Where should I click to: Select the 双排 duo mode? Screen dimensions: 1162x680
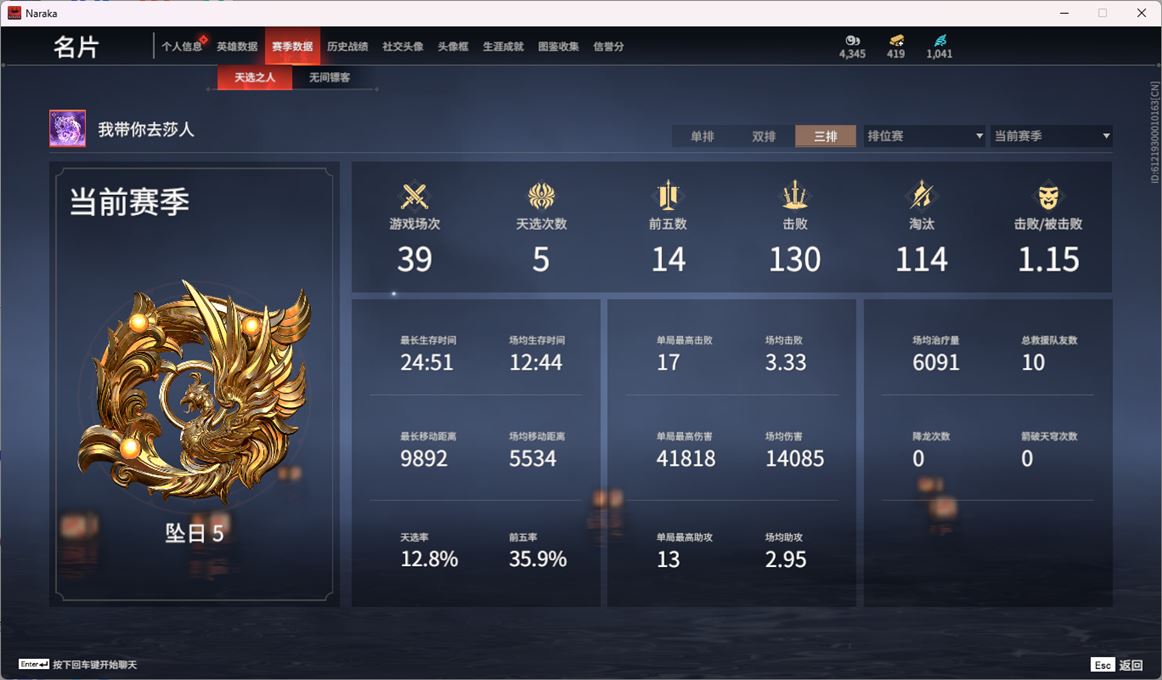pos(764,136)
